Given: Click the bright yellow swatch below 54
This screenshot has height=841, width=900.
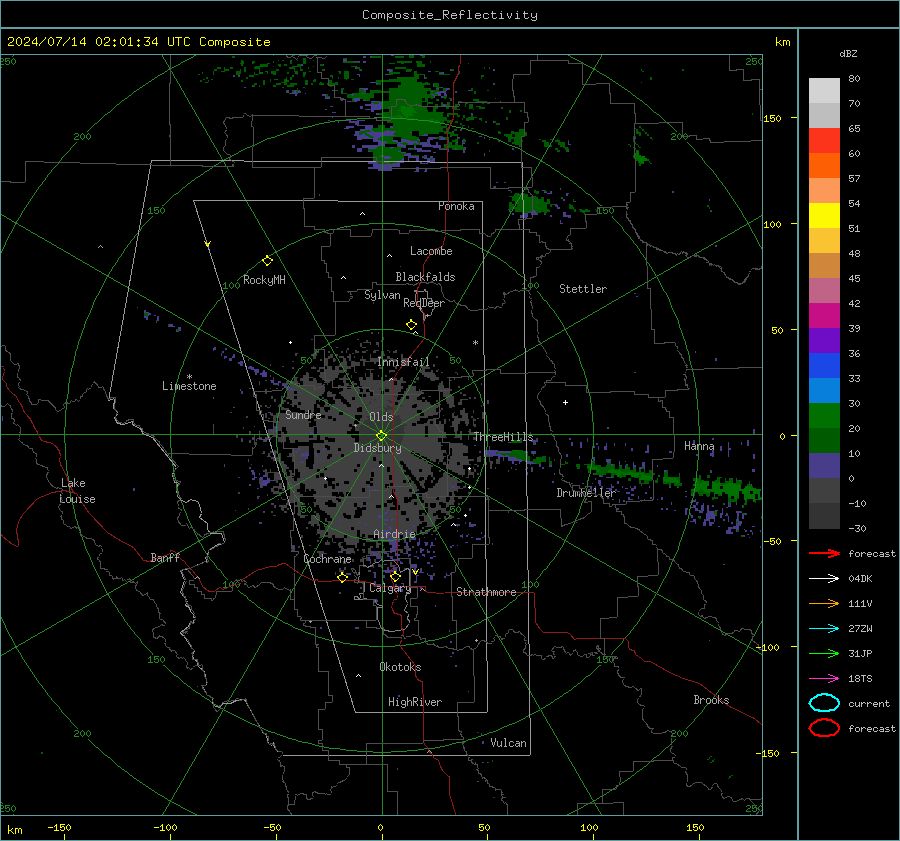Looking at the screenshot, I should (x=824, y=215).
